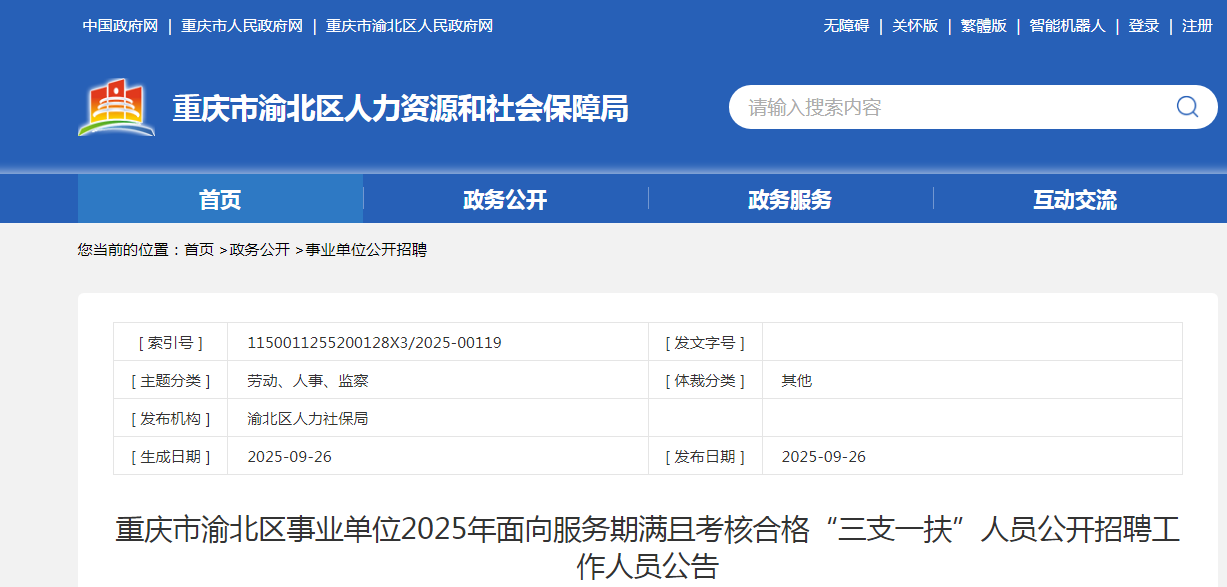Click 政务公开 in the breadcrumb path
This screenshot has width=1227, height=587.
(260, 250)
